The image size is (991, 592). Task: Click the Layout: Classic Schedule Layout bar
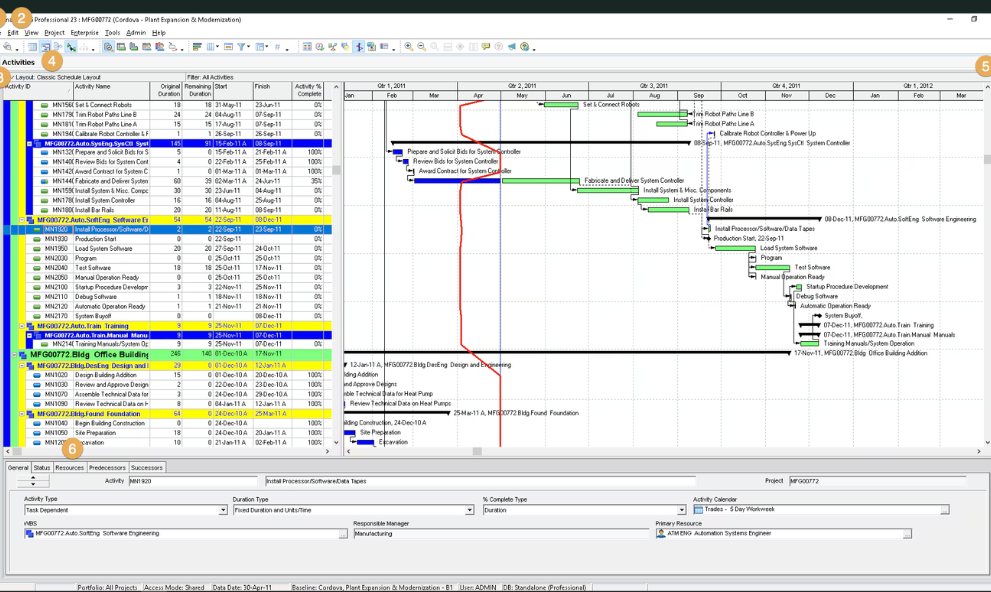94,77
